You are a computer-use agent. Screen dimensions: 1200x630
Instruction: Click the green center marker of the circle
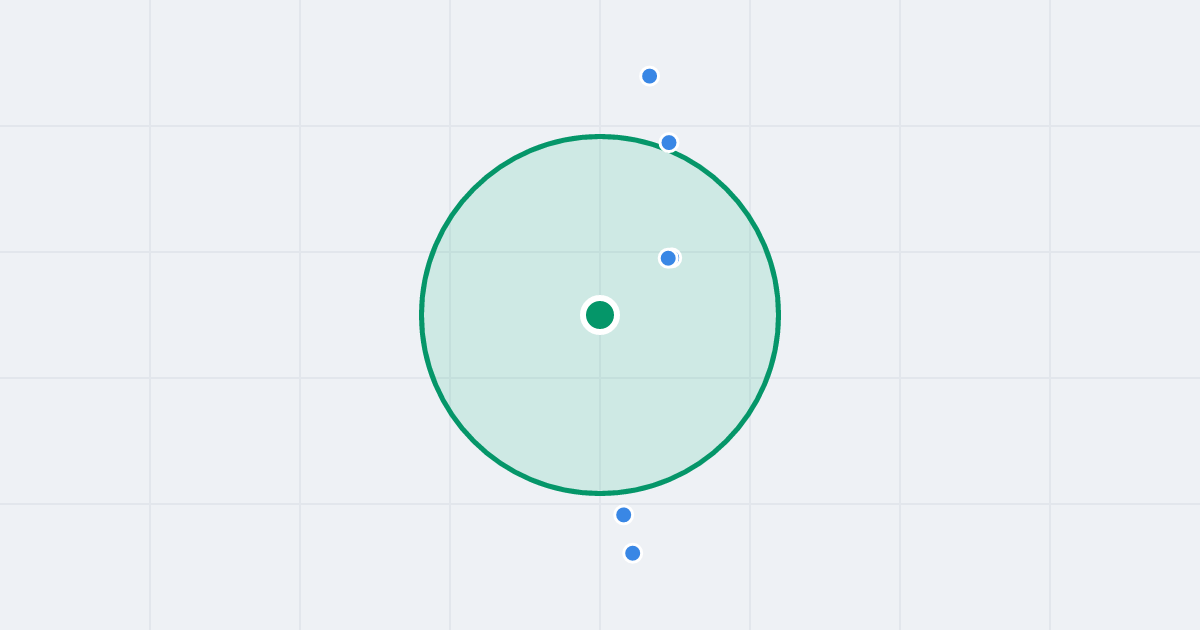click(x=600, y=315)
